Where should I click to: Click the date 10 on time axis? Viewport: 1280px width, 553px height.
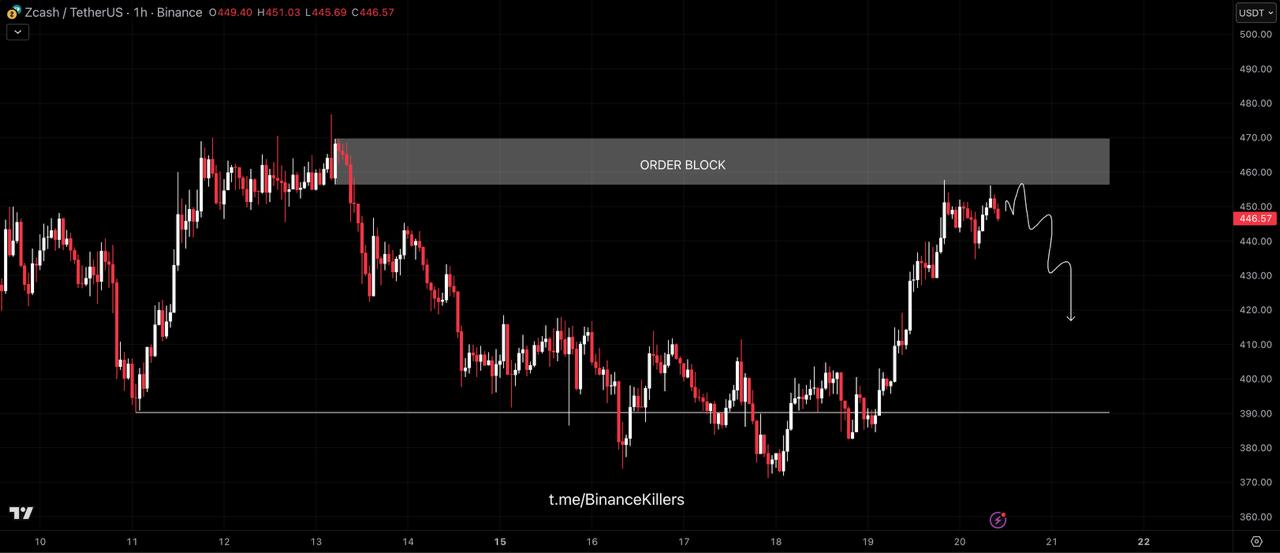40,541
